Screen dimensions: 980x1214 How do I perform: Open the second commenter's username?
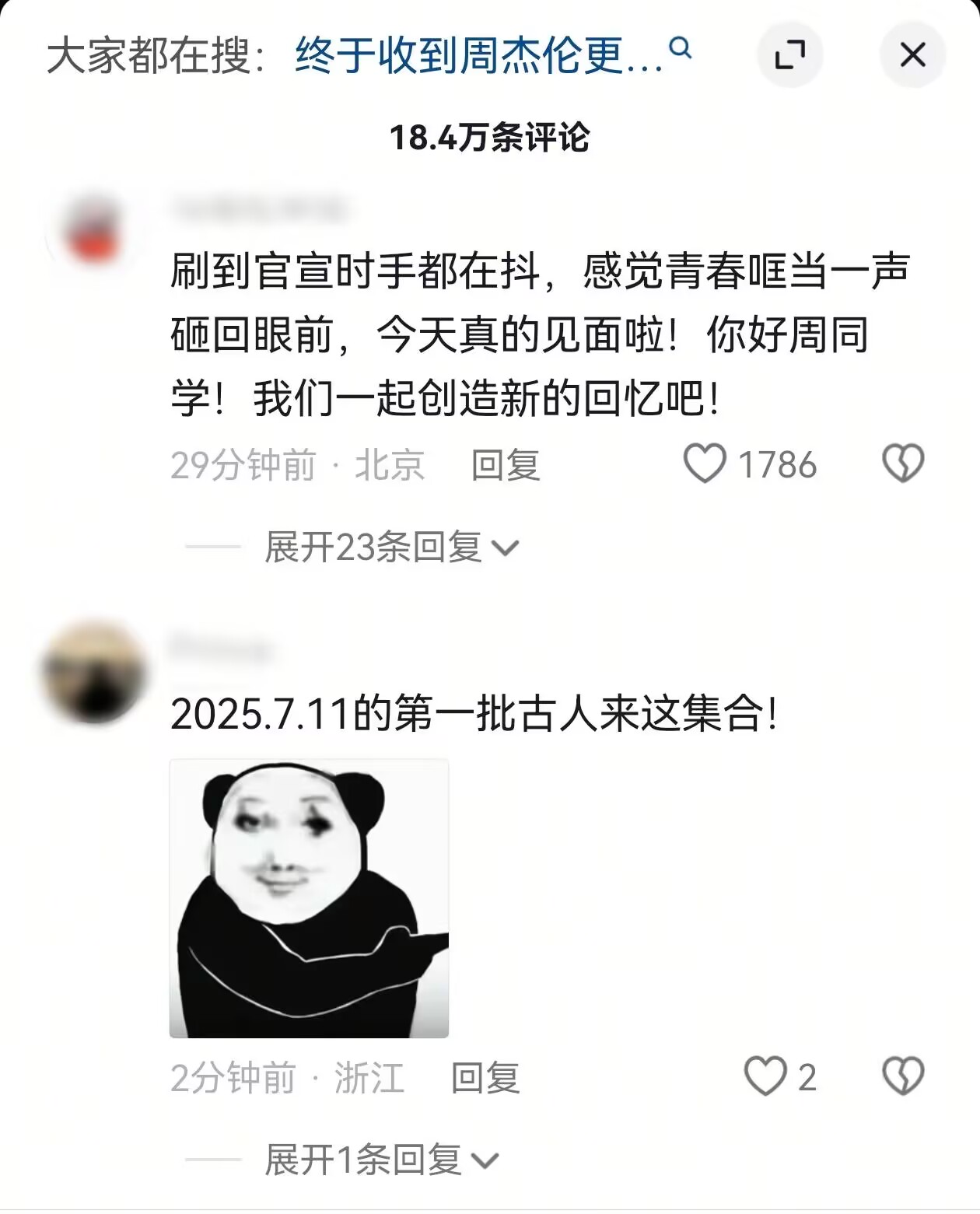point(220,649)
